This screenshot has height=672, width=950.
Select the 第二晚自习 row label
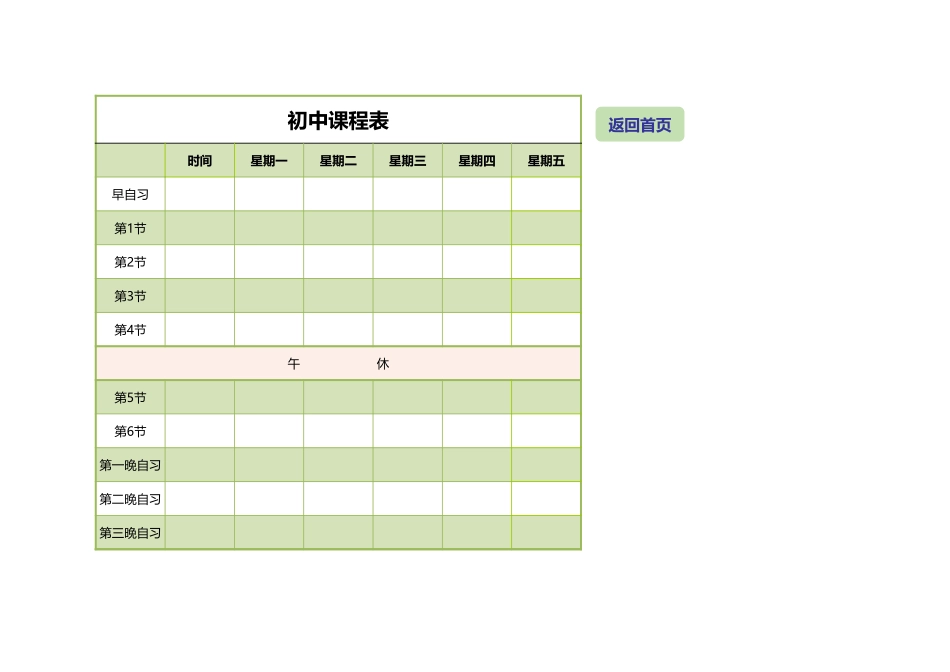(x=130, y=499)
